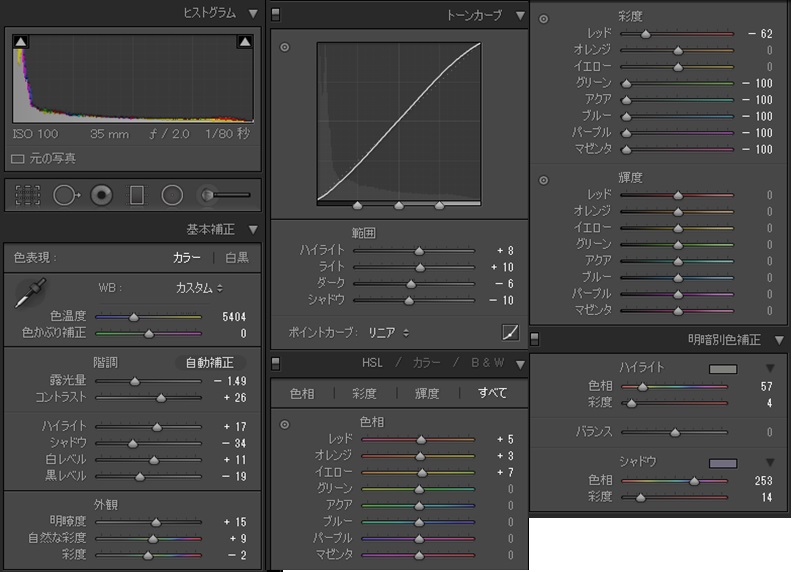
Task: Collapse the 基本補正 panel
Action: [253, 230]
